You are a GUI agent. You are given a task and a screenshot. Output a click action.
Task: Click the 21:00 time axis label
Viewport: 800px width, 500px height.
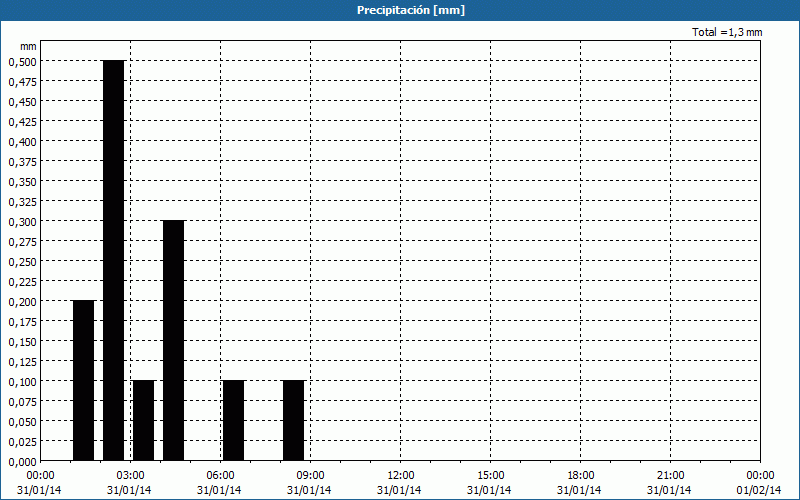point(670,476)
